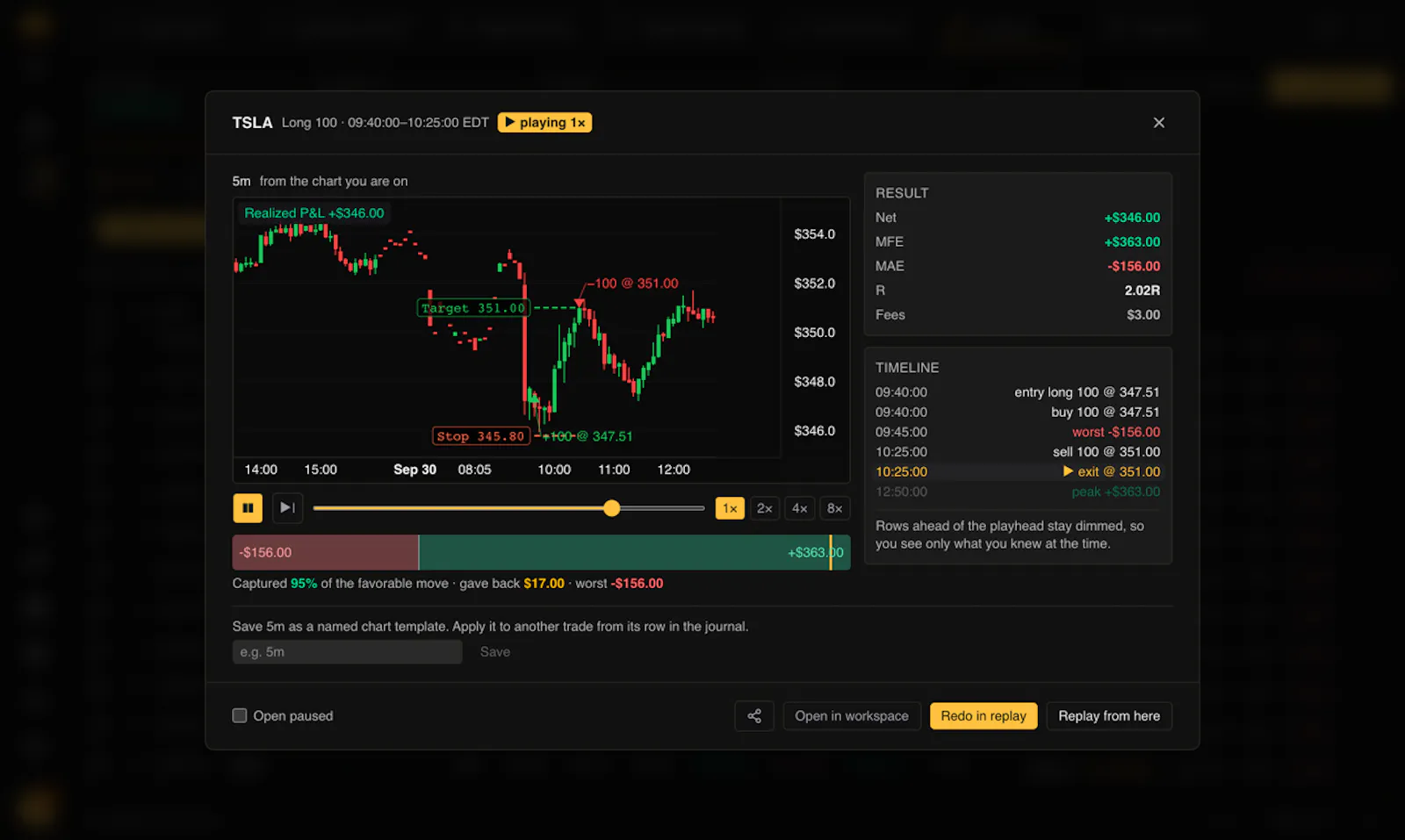This screenshot has height=840, width=1405.
Task: Set replay speed to 4x
Action: (800, 508)
